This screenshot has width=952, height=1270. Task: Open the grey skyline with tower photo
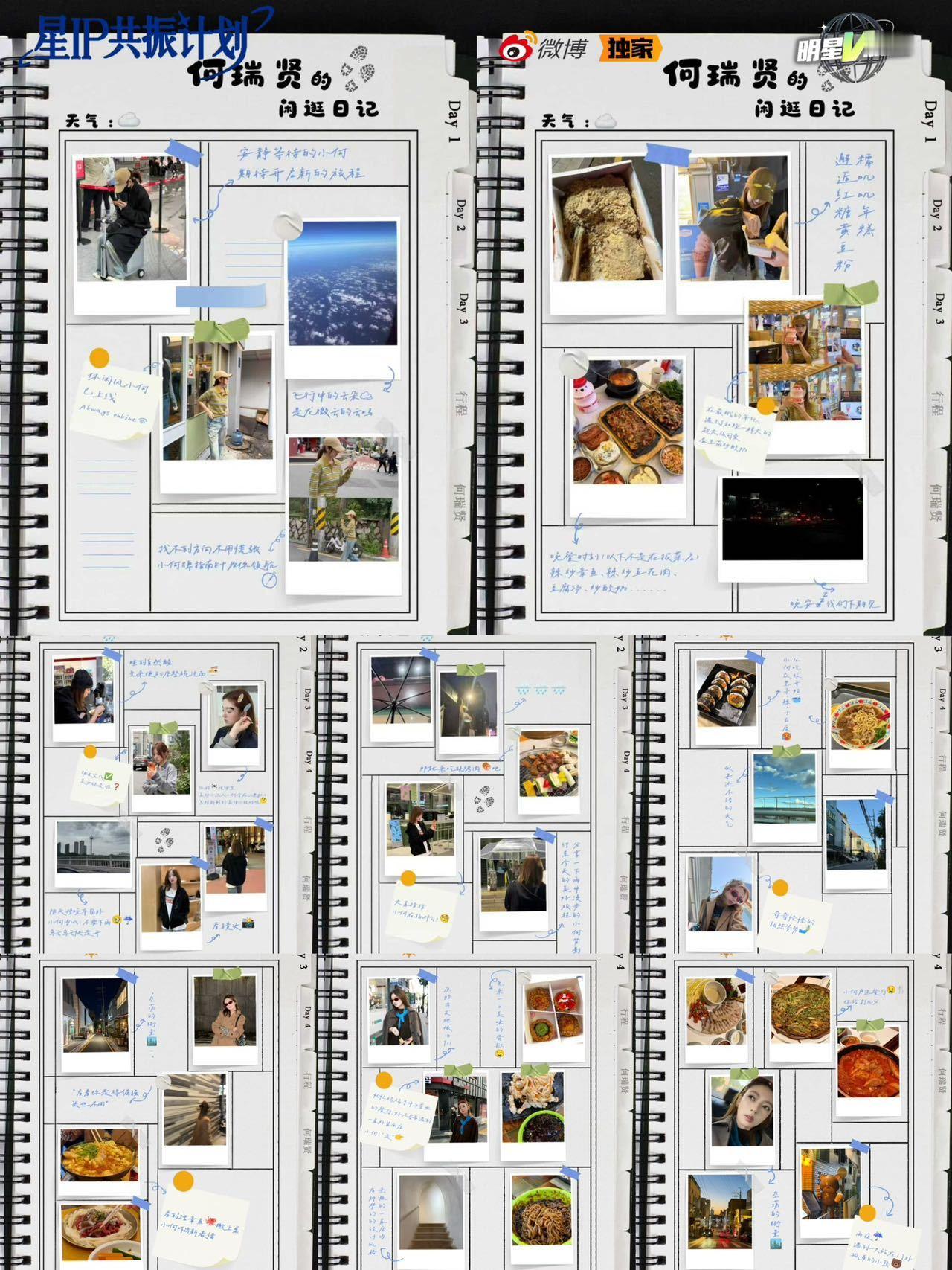tap(94, 853)
